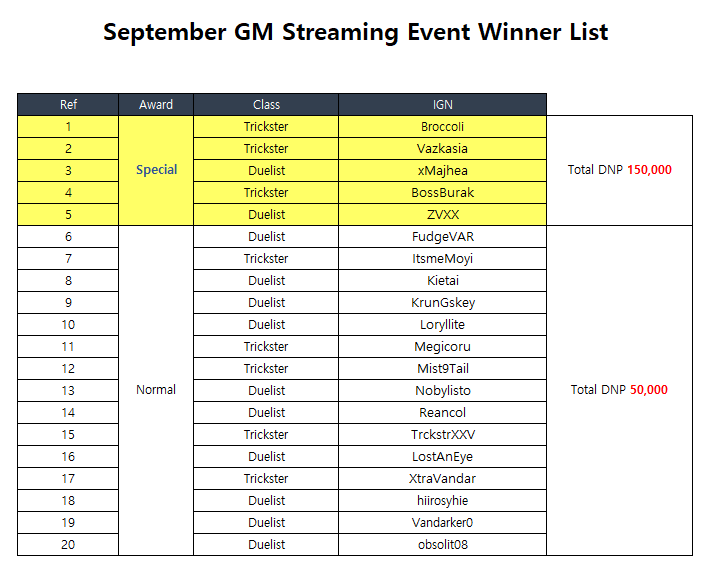The width and height of the screenshot is (712, 569).
Task: Click the Award column header
Action: [x=156, y=104]
